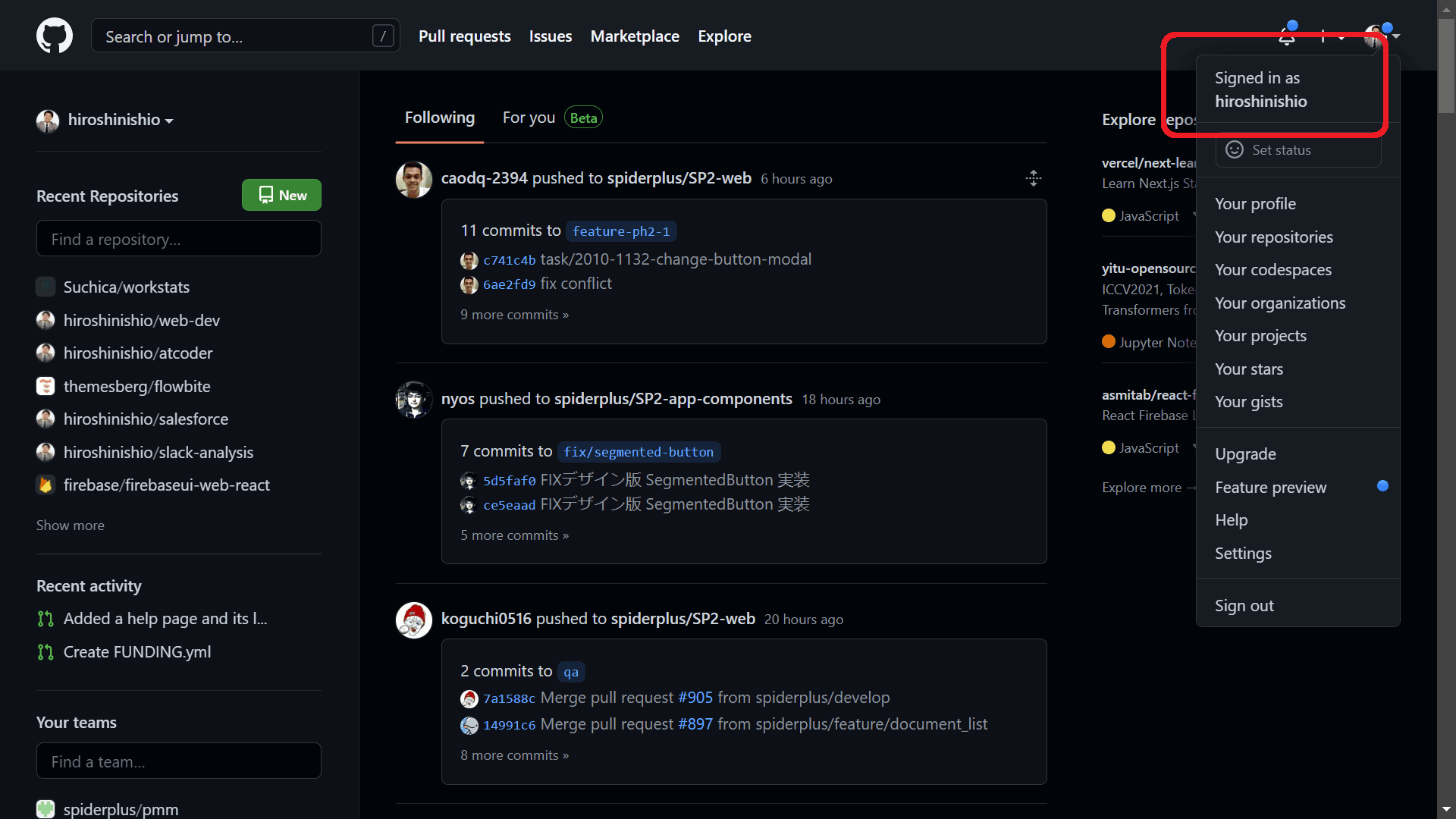Click caodq-2394 profile avatar
The image size is (1456, 819).
point(414,179)
